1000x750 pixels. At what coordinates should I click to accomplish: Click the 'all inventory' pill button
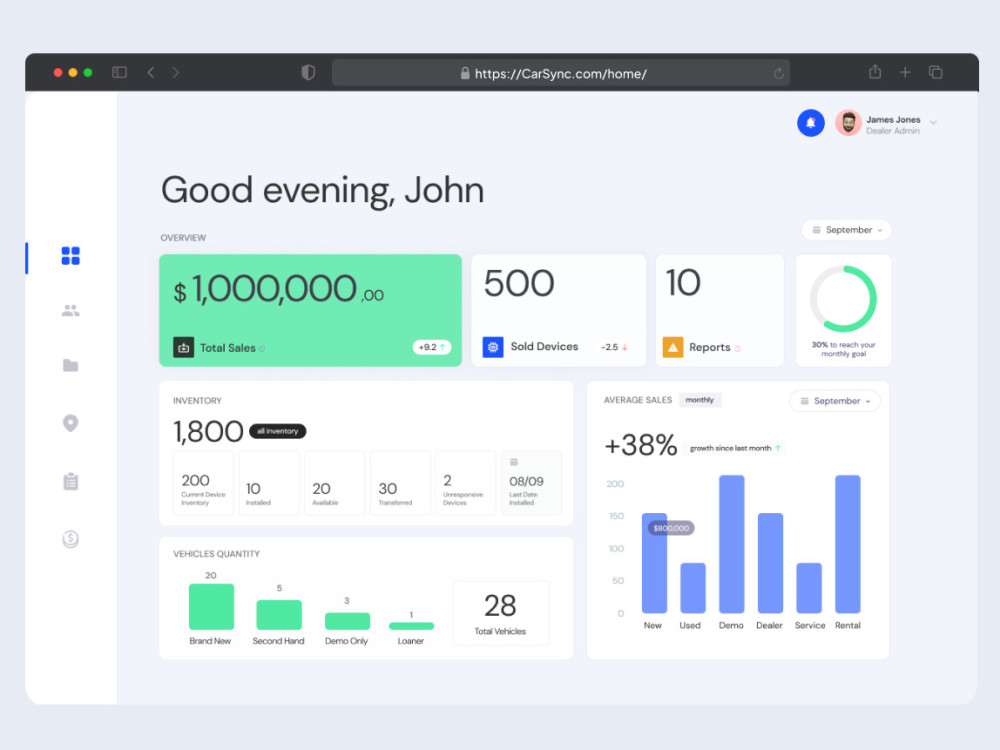click(x=277, y=431)
